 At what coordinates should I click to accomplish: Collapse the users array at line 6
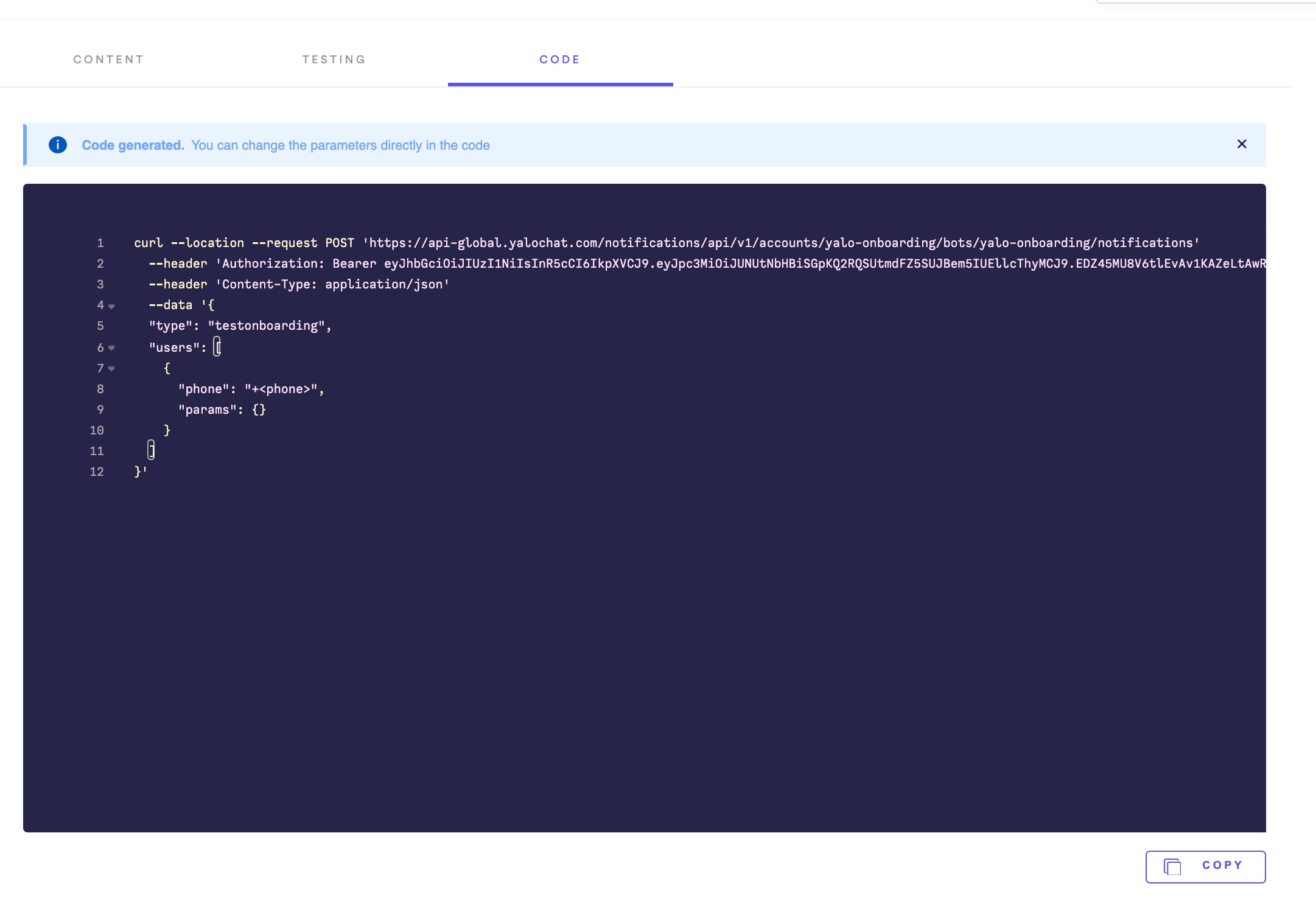point(111,348)
